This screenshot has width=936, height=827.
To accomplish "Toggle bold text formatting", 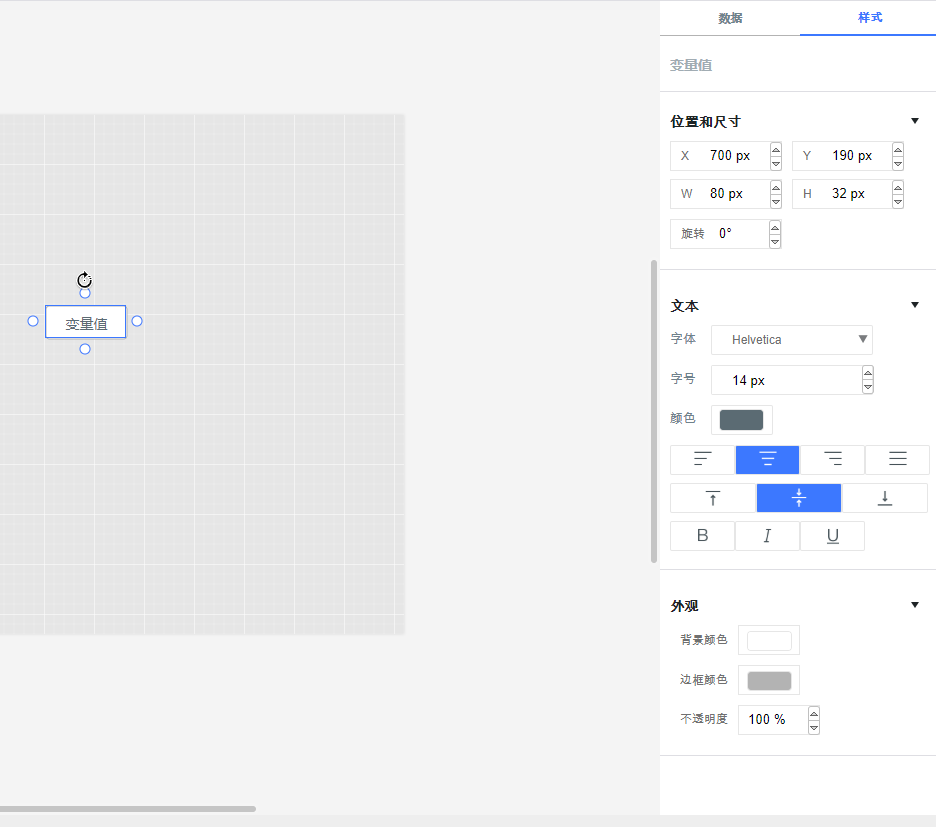I will coord(702,536).
